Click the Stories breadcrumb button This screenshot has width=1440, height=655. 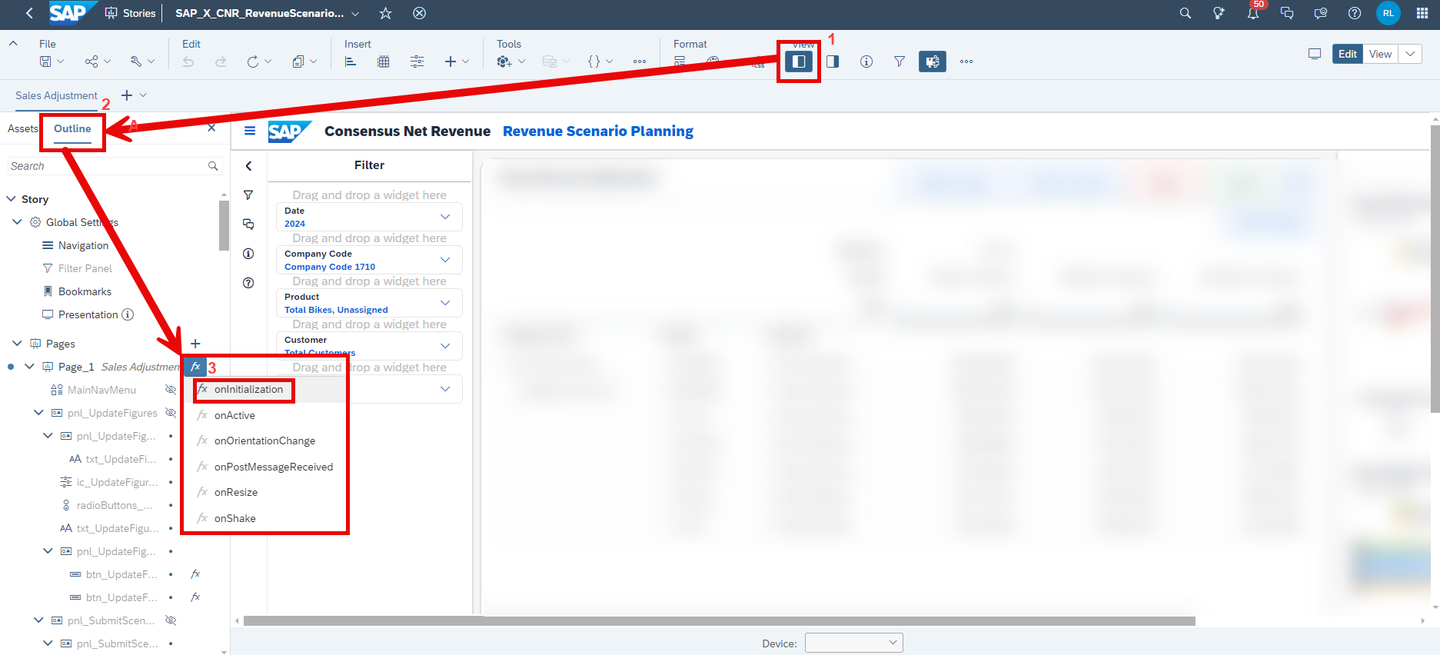pyautogui.click(x=130, y=13)
